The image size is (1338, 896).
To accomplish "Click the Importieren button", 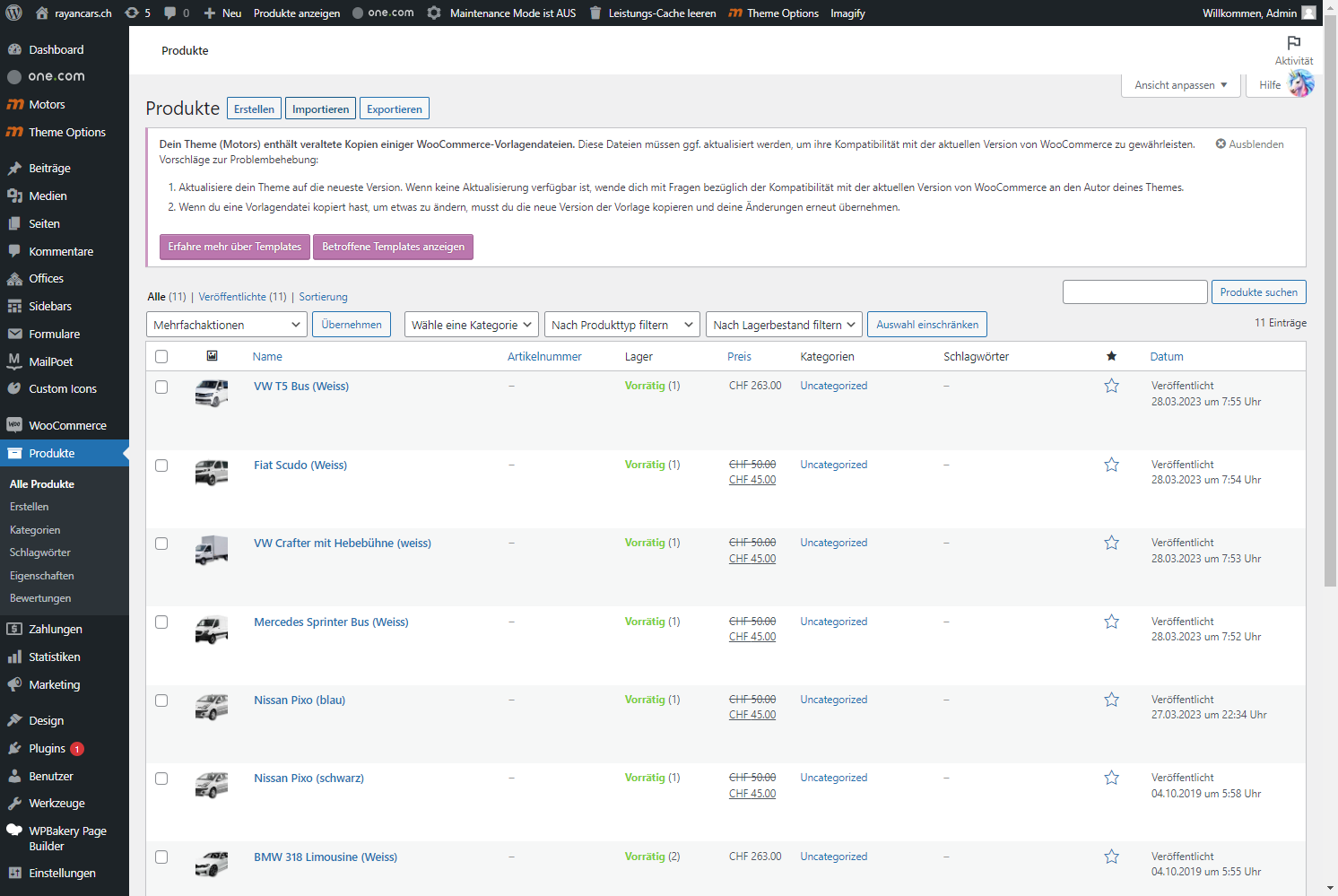I will [x=320, y=109].
